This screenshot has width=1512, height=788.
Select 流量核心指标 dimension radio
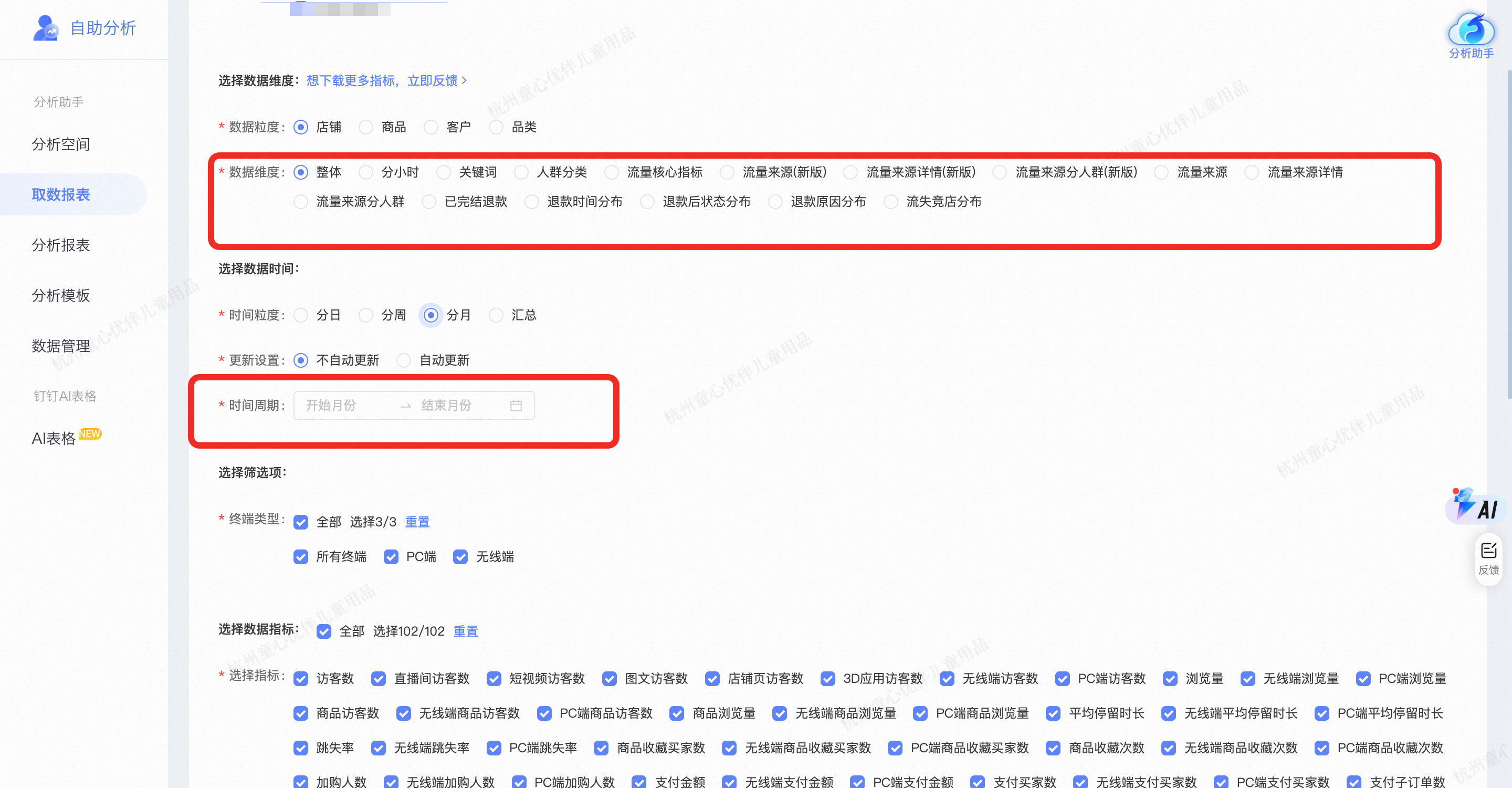pos(612,173)
